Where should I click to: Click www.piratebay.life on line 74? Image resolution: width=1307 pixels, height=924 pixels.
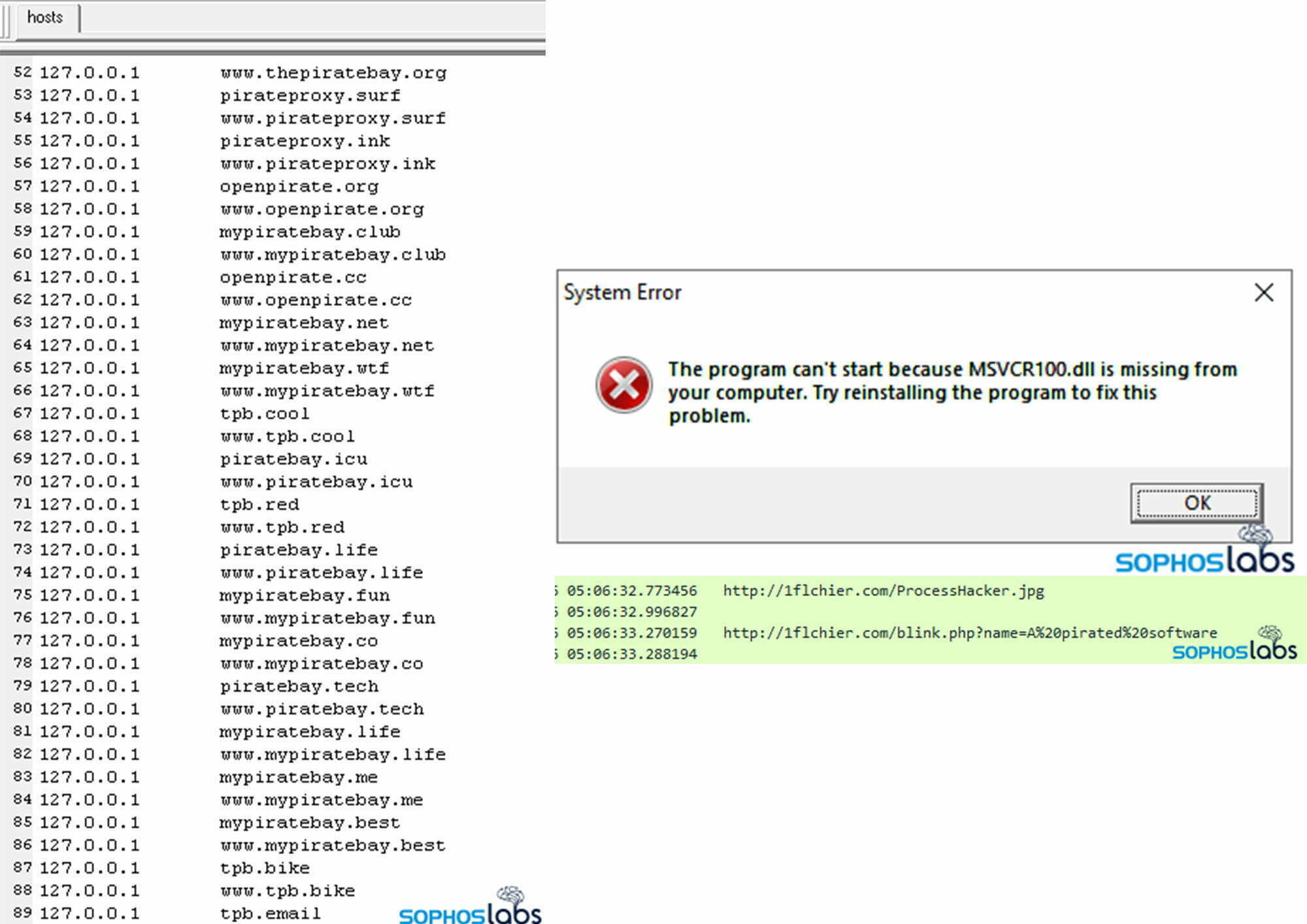tap(322, 572)
